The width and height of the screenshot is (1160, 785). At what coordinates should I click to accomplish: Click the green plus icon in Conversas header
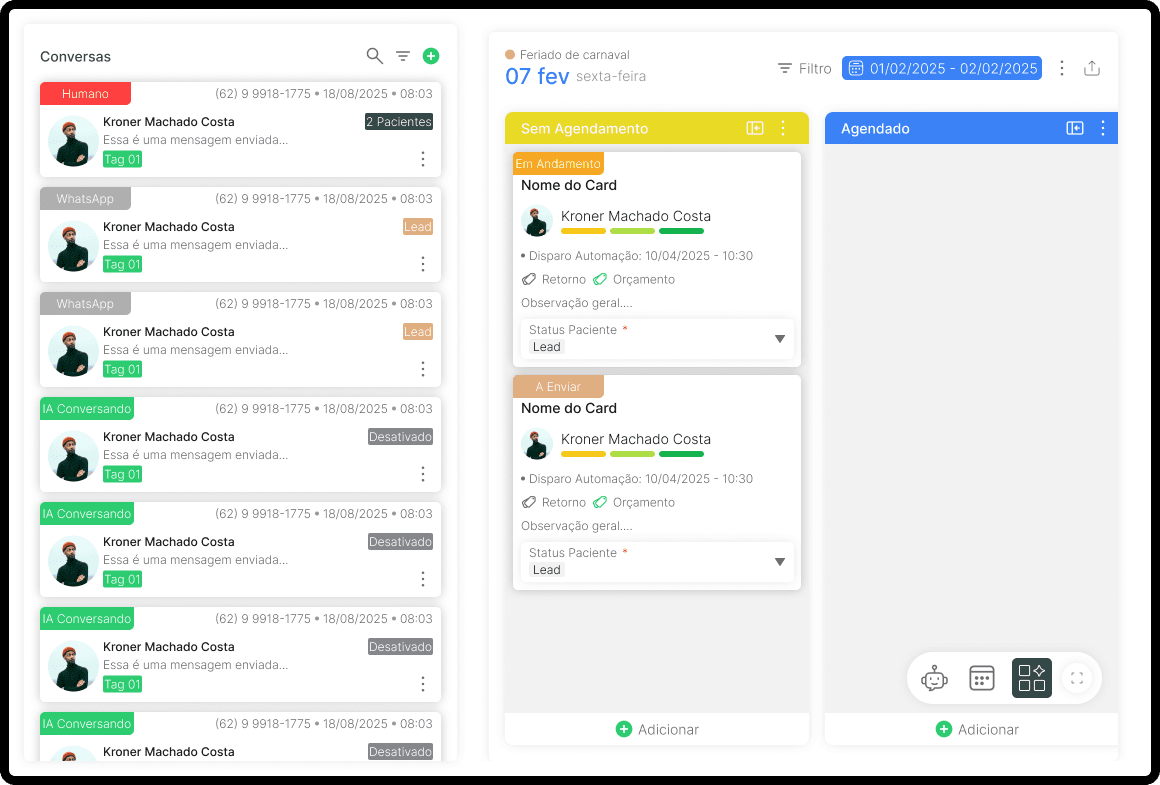[x=431, y=56]
